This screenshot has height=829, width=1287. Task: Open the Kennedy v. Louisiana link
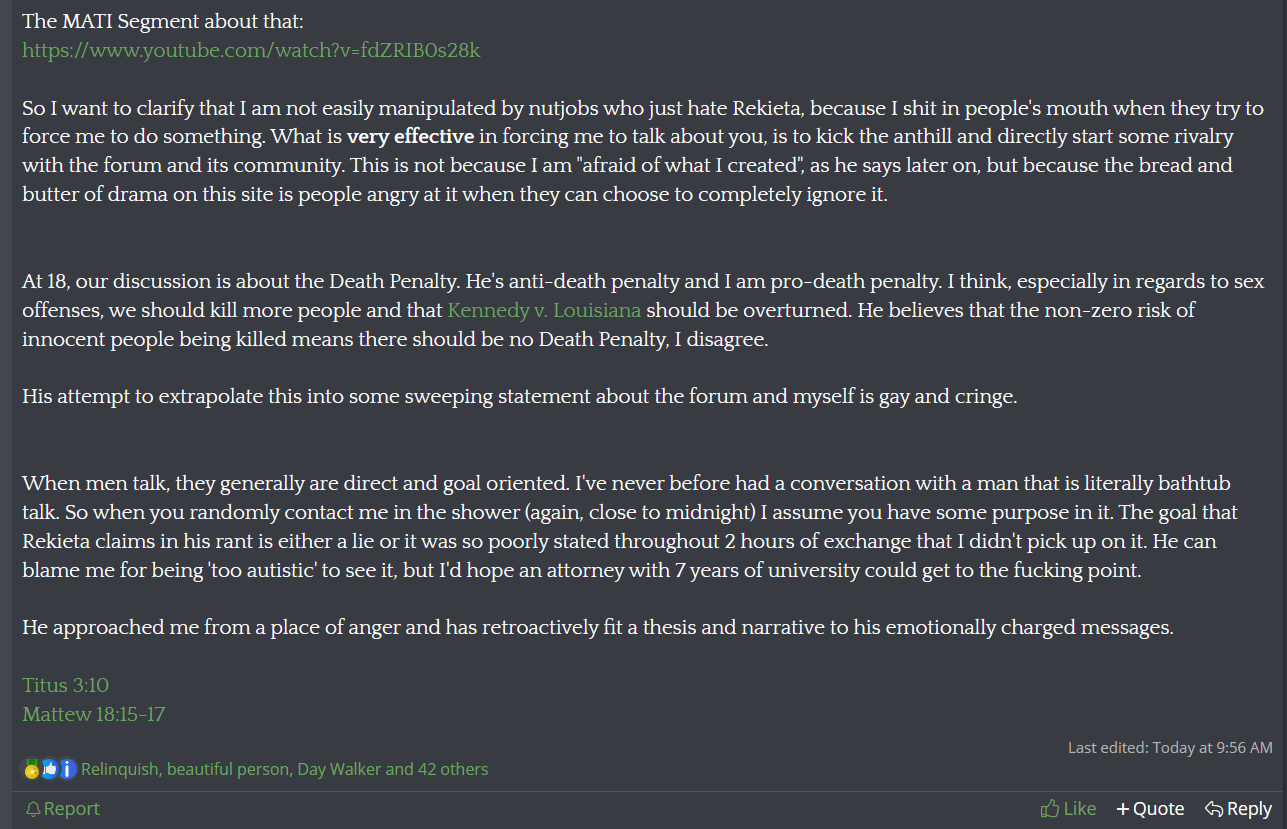click(544, 310)
